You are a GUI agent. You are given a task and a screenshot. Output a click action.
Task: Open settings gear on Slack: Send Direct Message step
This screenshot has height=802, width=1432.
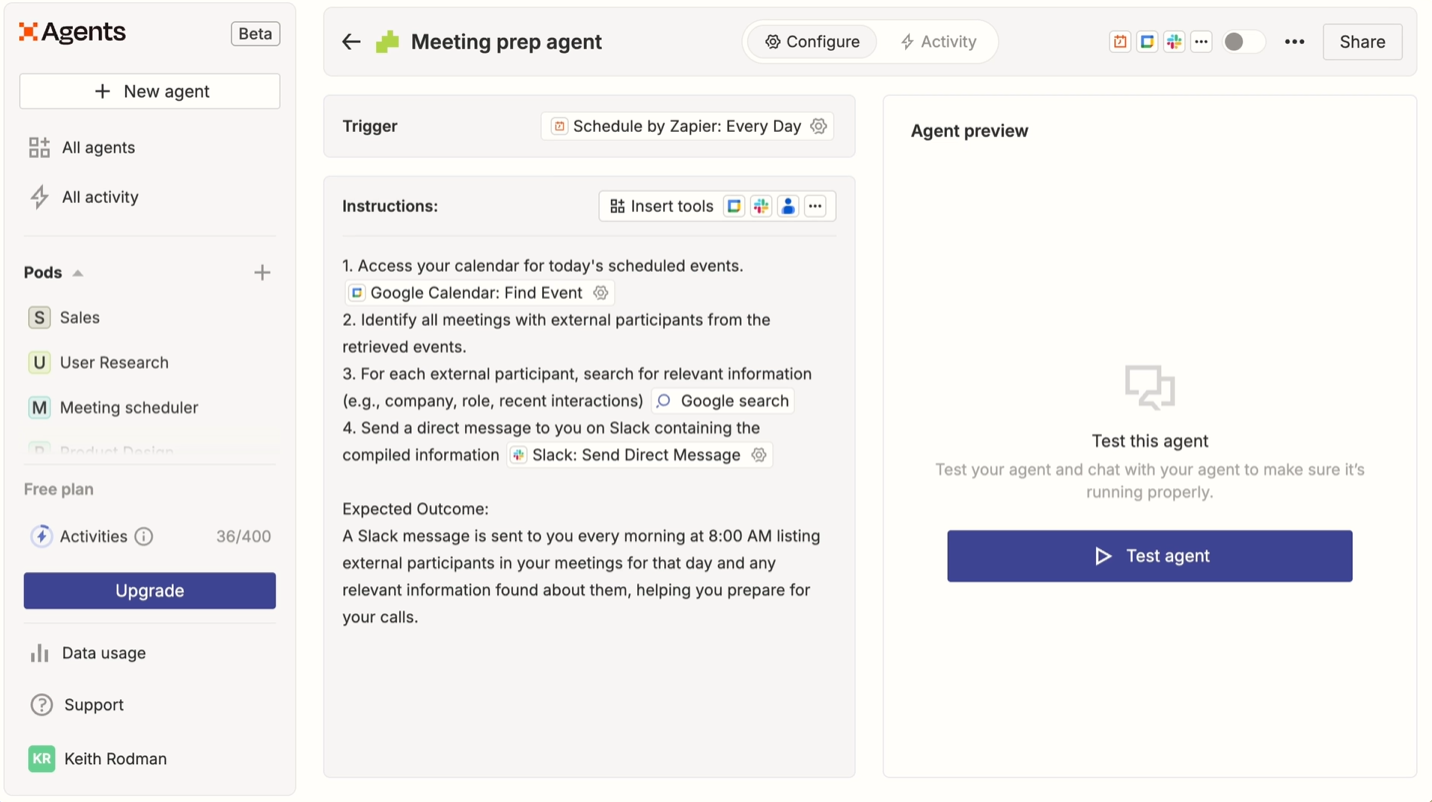pyautogui.click(x=758, y=455)
